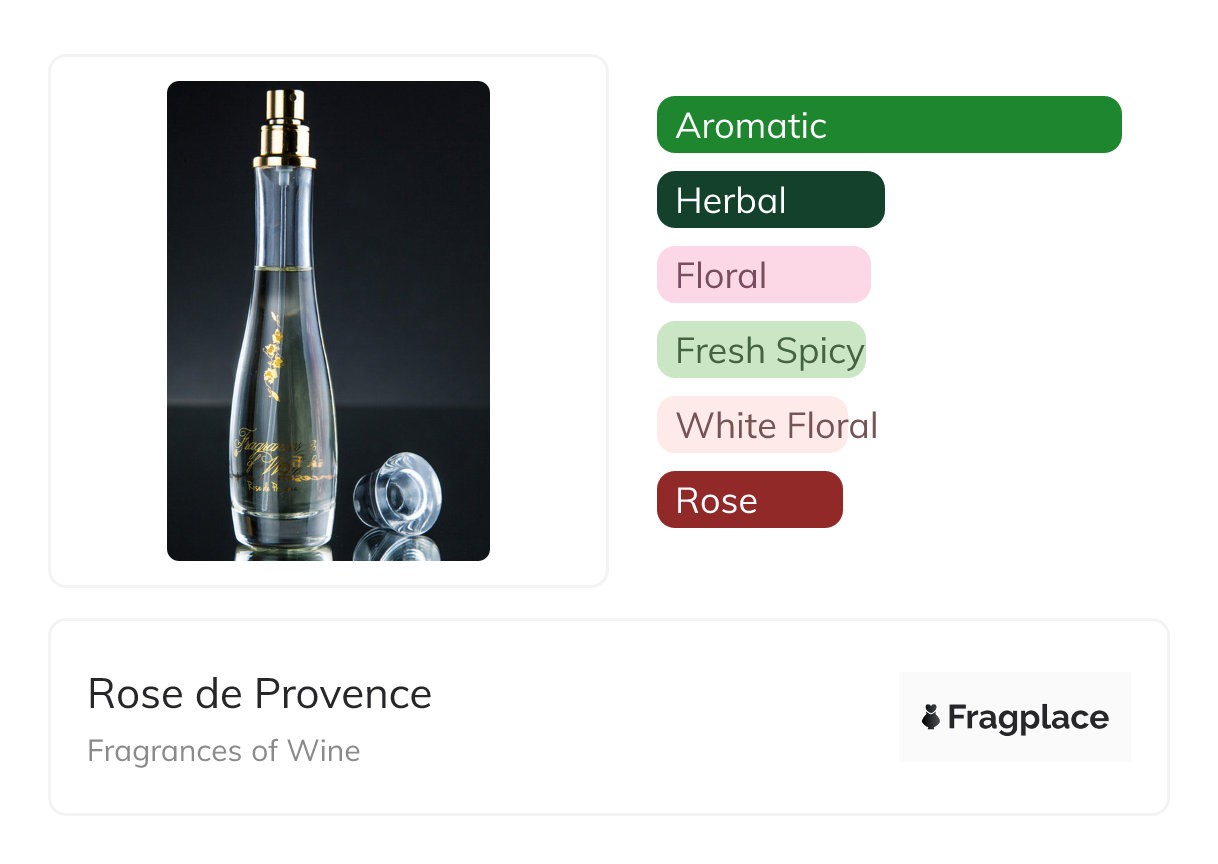Click the White Floral accord bar
The height and width of the screenshot is (864, 1218).
752,425
